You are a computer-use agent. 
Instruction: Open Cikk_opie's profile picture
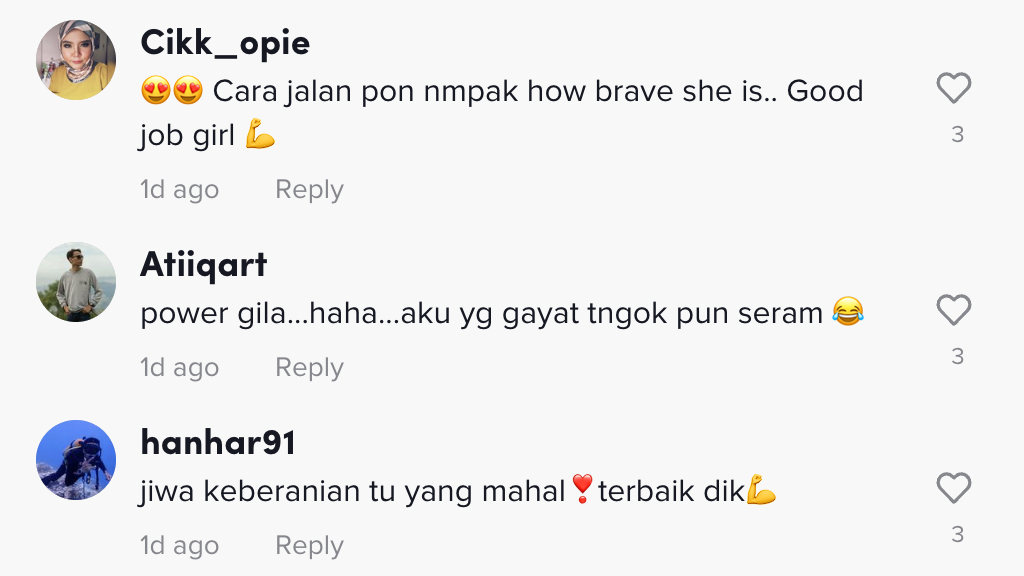coord(76,60)
